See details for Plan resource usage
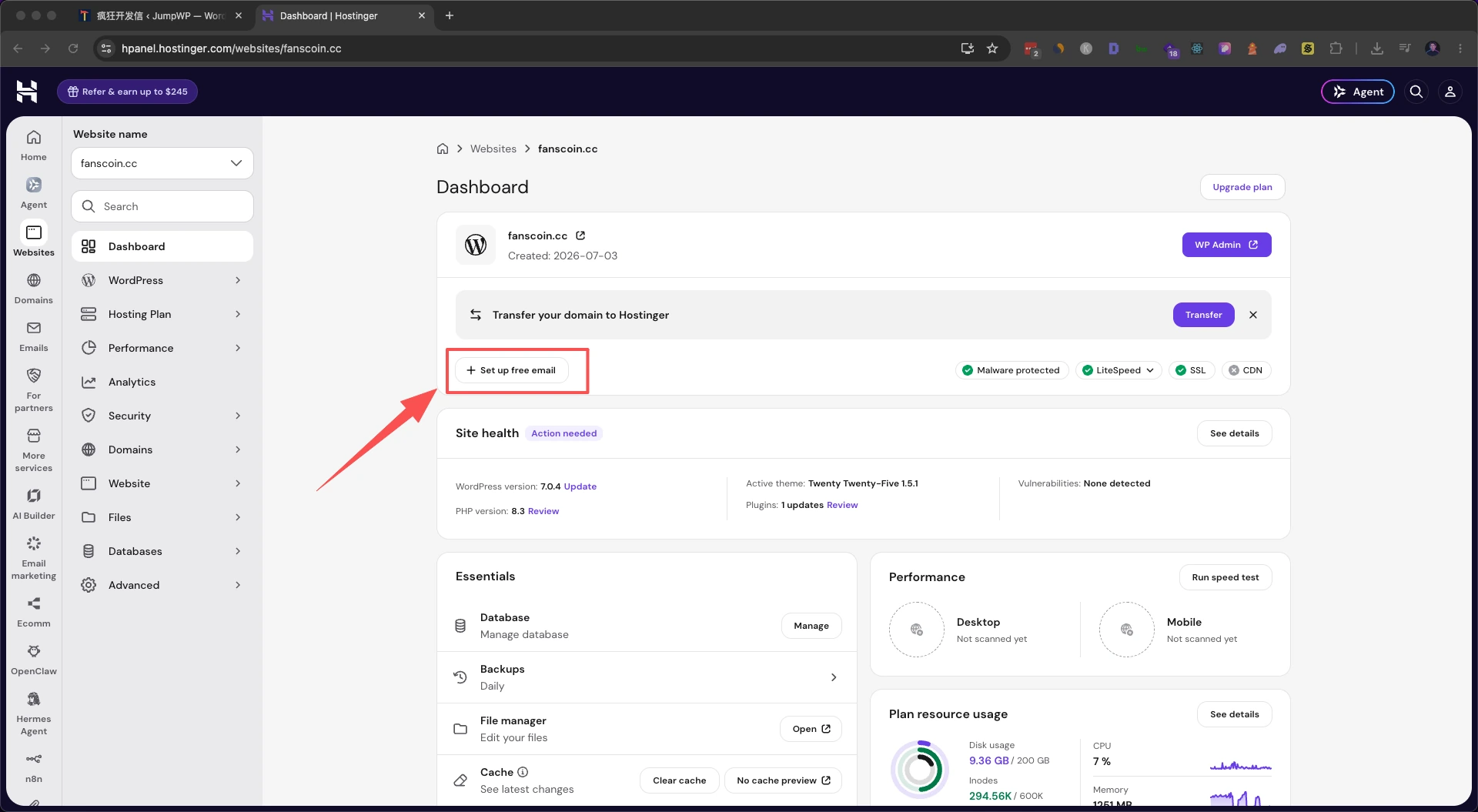Screen dimensions: 1478x812 1234,714
